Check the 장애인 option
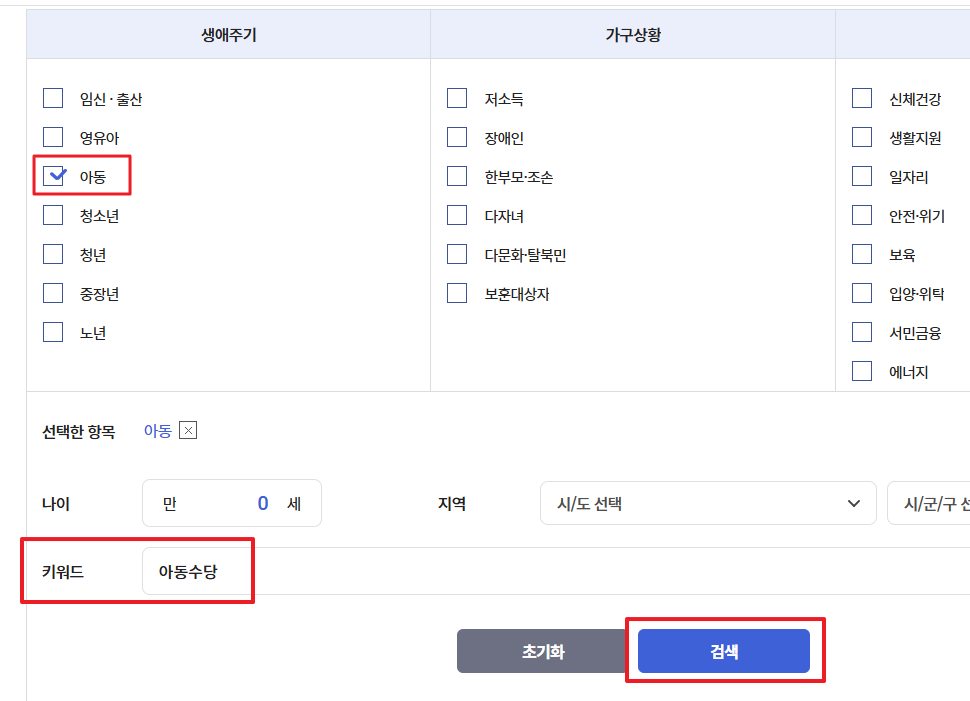 (x=457, y=137)
